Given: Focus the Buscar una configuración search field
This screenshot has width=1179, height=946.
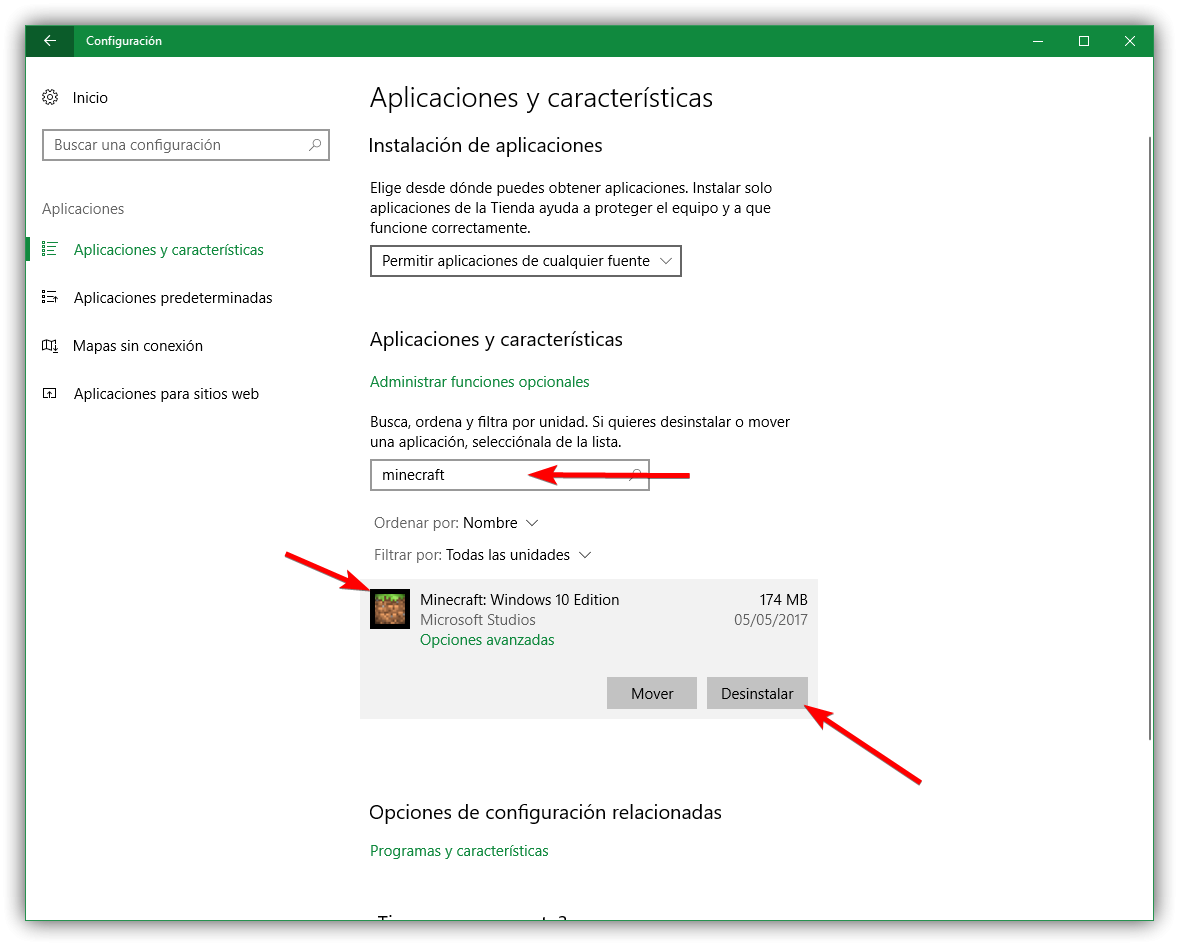Looking at the screenshot, I should pyautogui.click(x=186, y=145).
